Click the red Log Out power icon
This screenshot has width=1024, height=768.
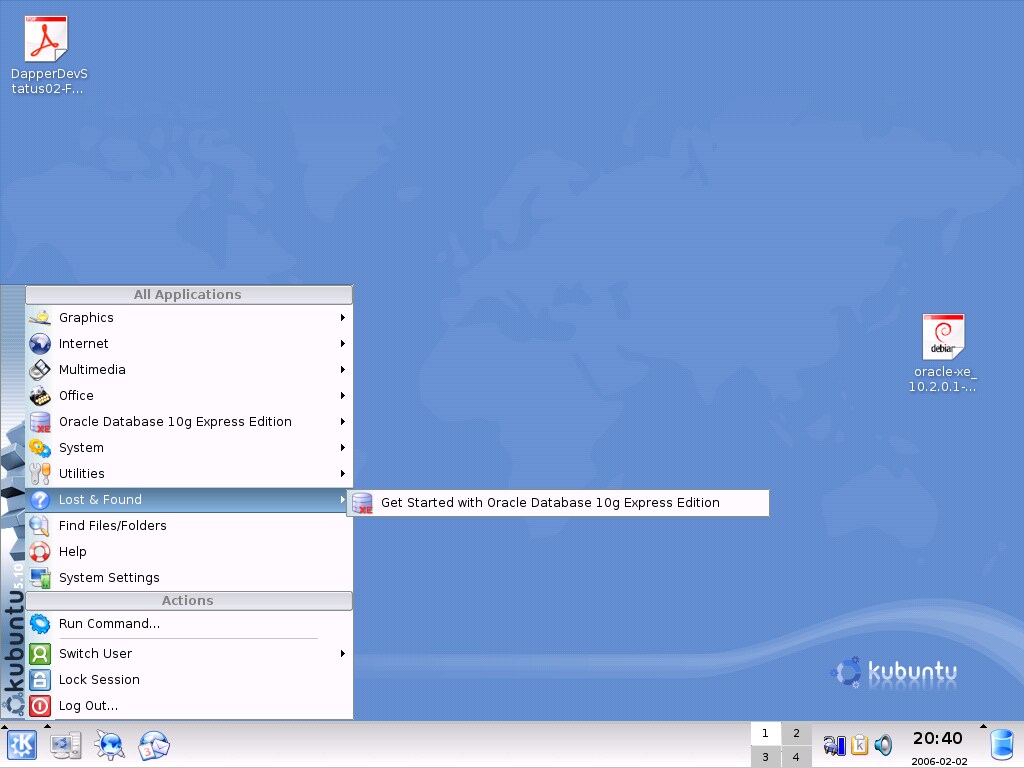(x=40, y=706)
